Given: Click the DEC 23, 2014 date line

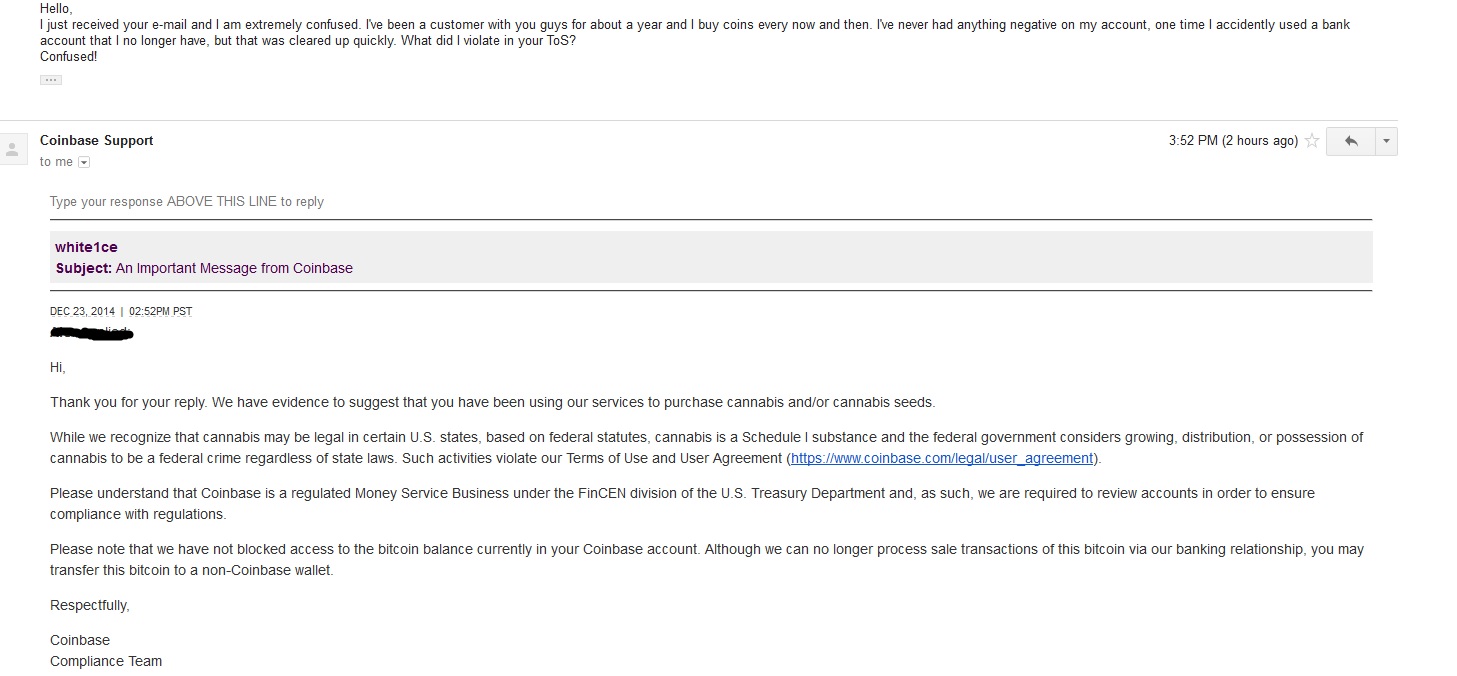Looking at the screenshot, I should point(121,311).
